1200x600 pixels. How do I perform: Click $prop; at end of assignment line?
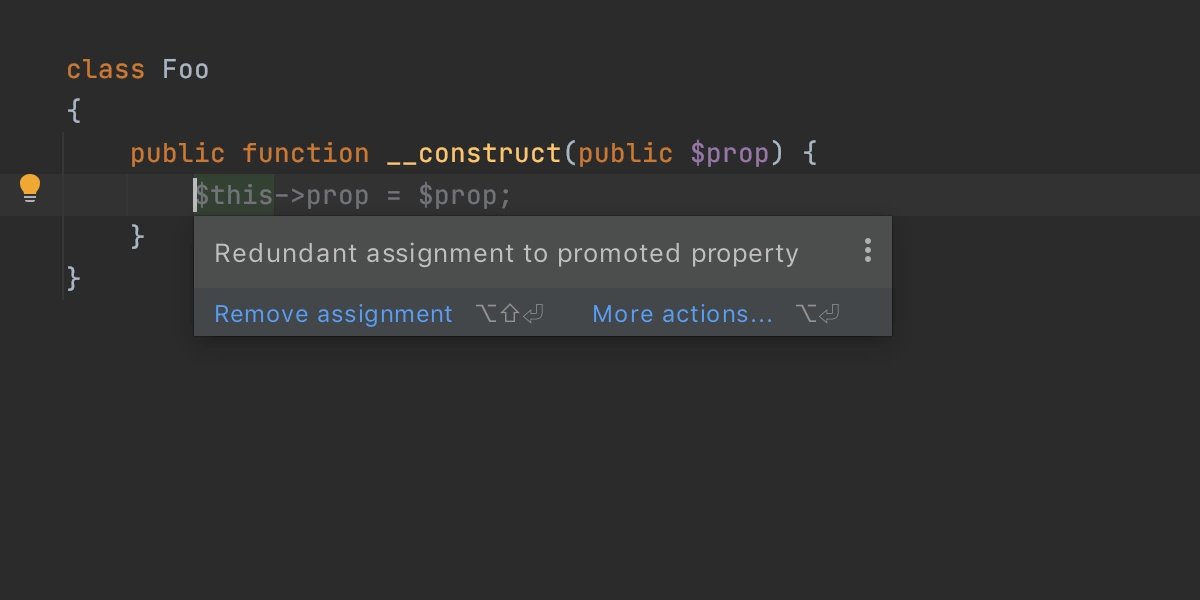(x=466, y=195)
